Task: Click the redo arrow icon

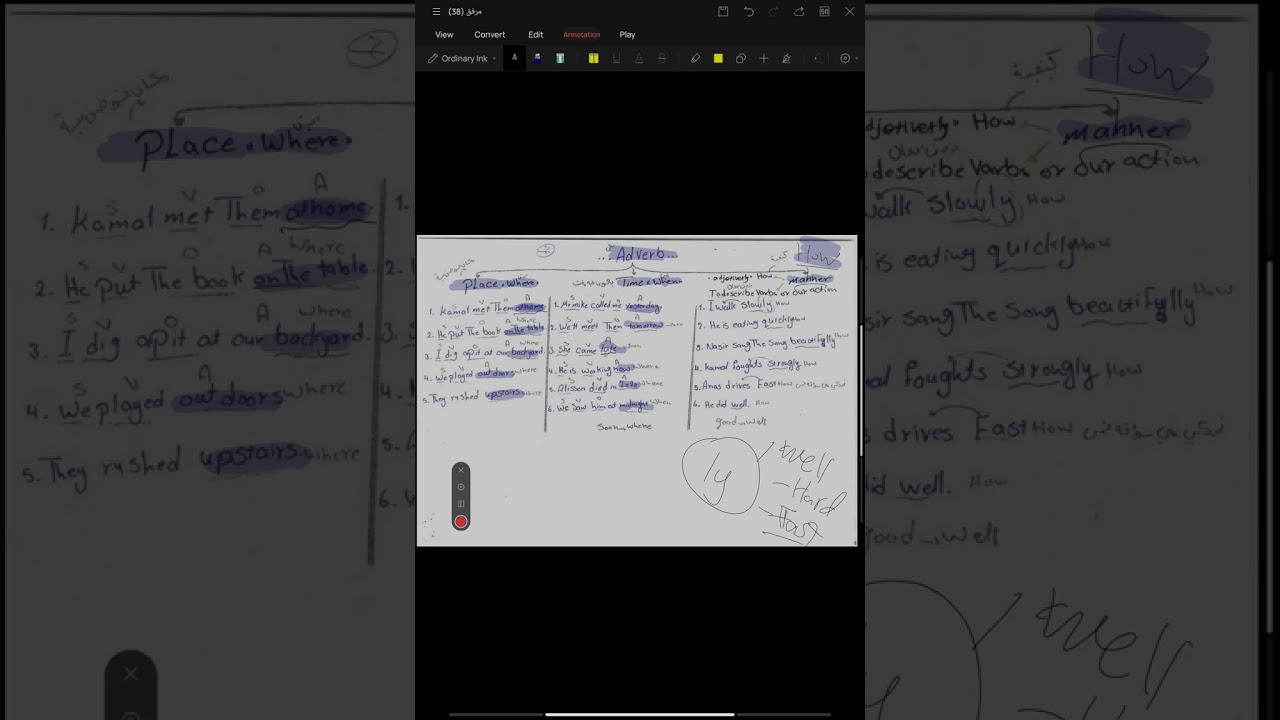Action: click(773, 12)
